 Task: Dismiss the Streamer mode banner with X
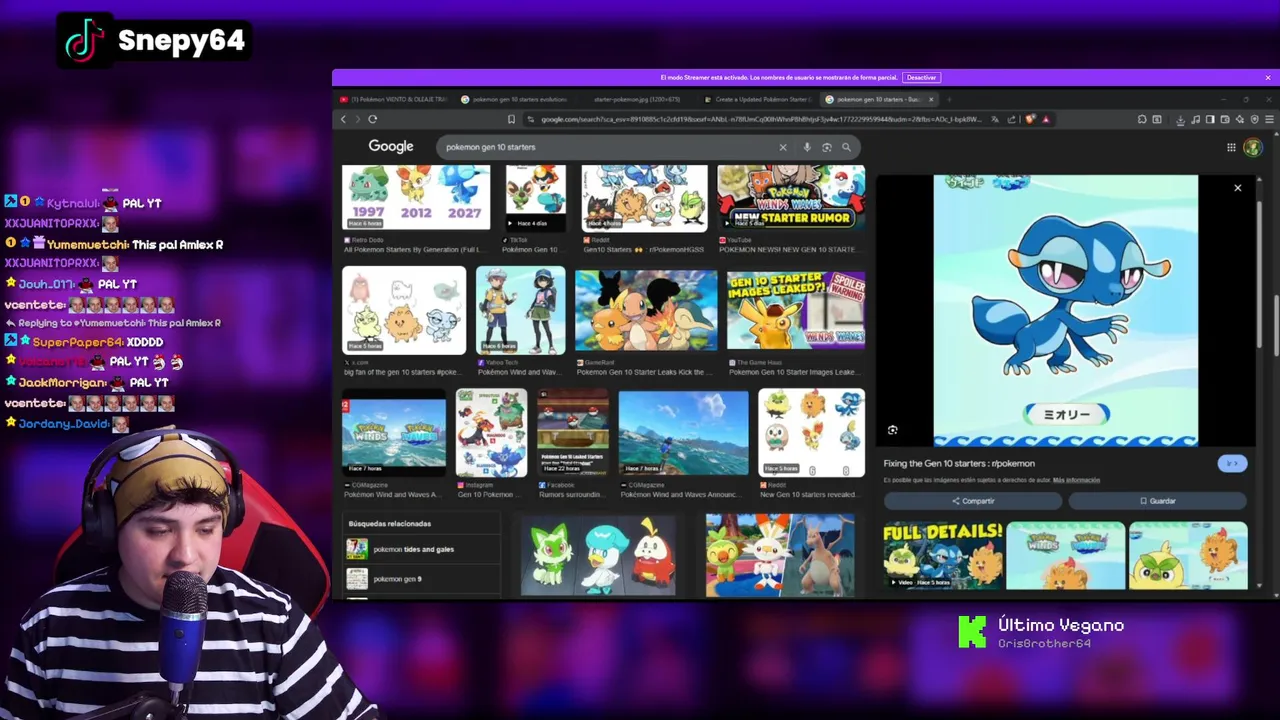tap(1268, 77)
